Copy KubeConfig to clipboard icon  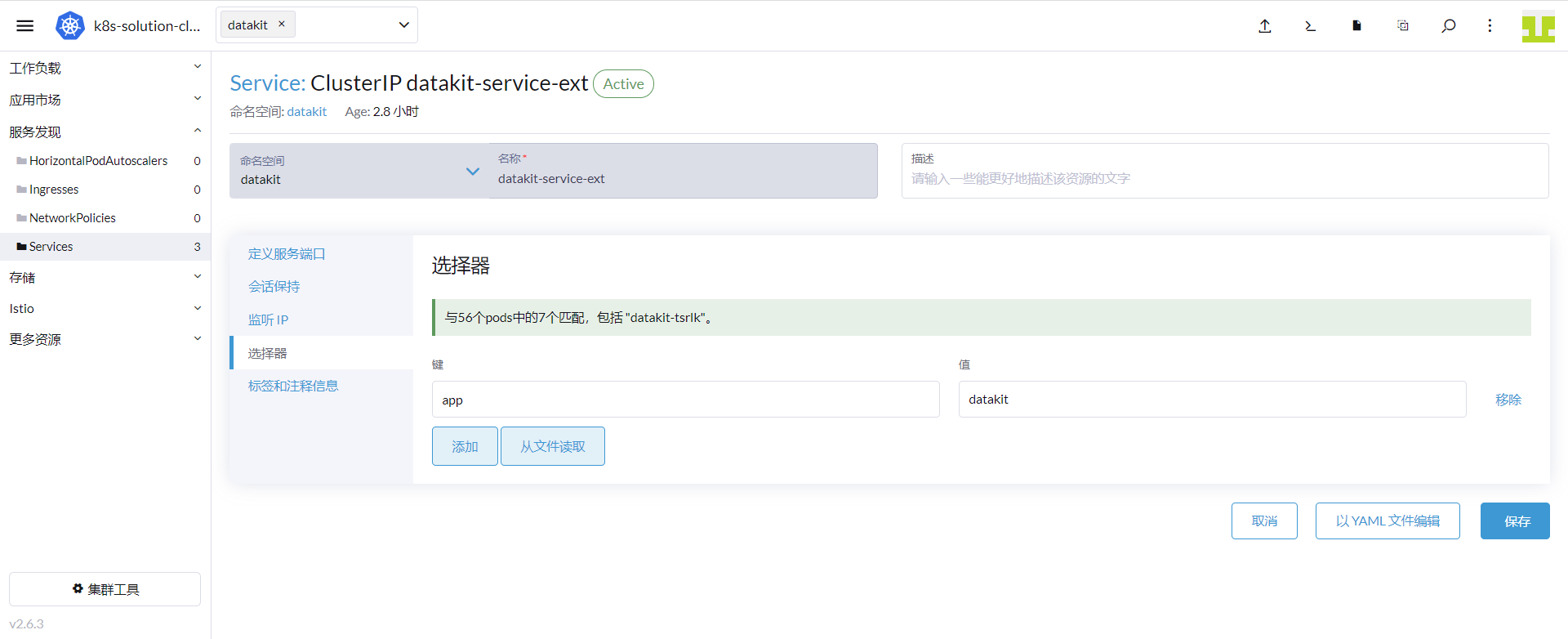coord(1402,25)
